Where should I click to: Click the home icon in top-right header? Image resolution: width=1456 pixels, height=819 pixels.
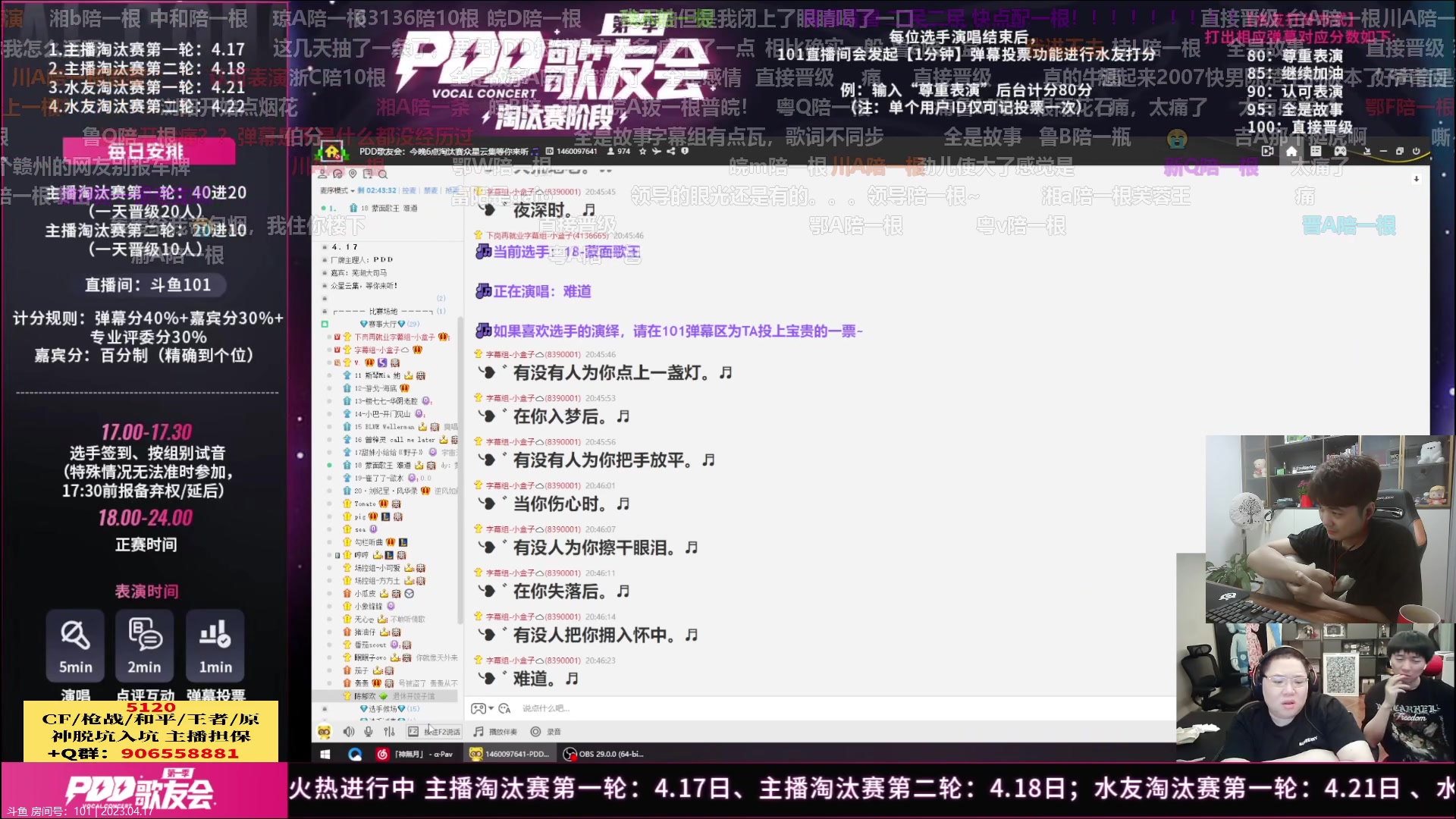tap(1291, 151)
